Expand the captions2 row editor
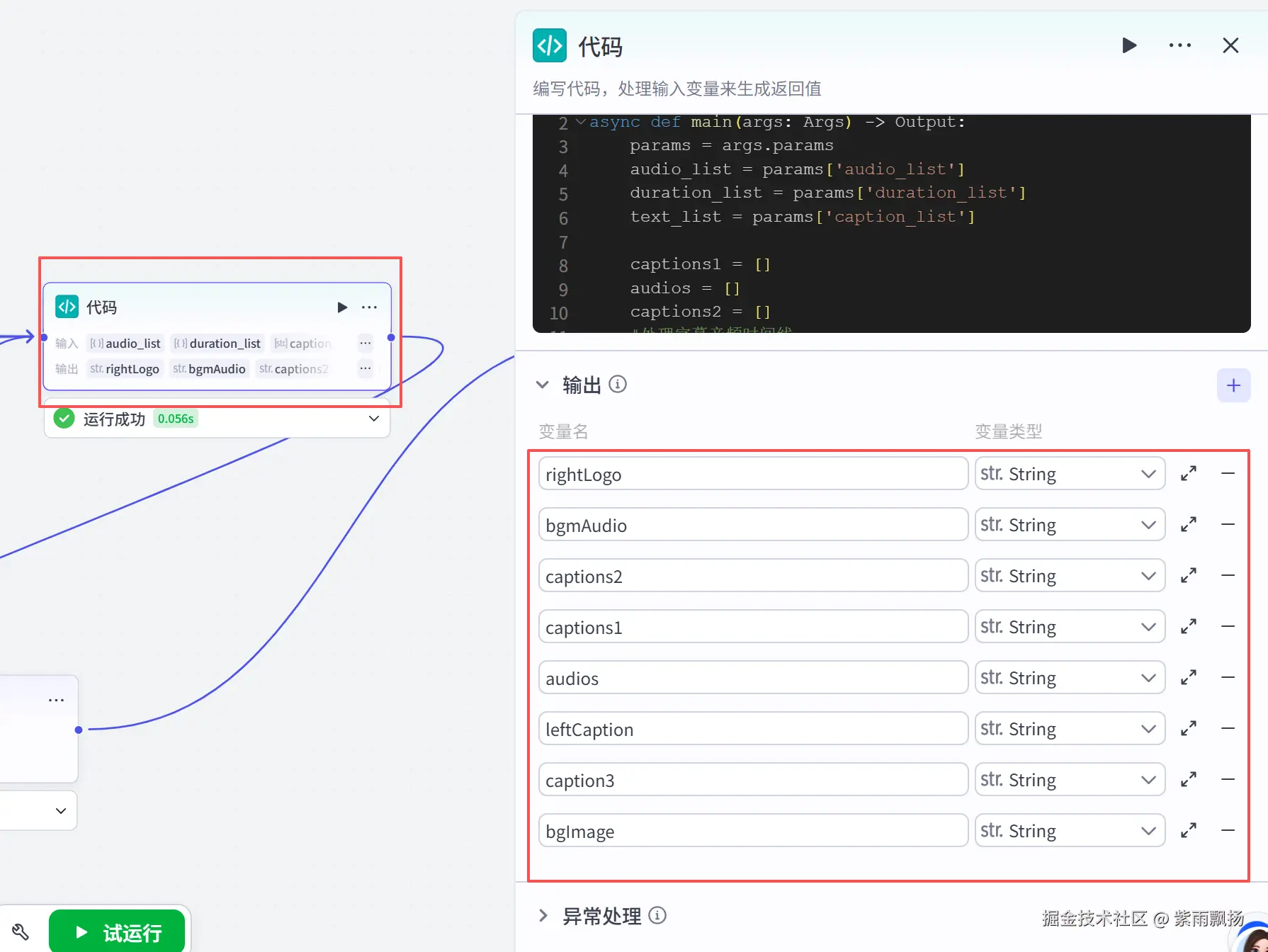This screenshot has height=952, width=1268. coord(1189,575)
